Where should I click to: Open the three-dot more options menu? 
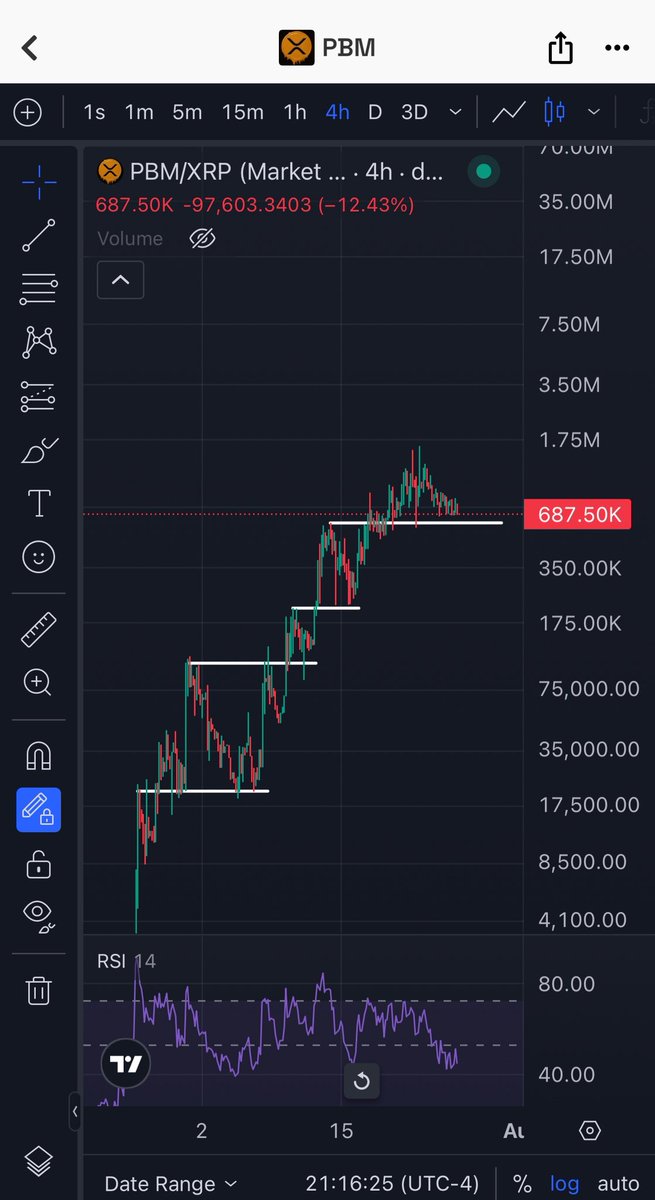pos(616,47)
